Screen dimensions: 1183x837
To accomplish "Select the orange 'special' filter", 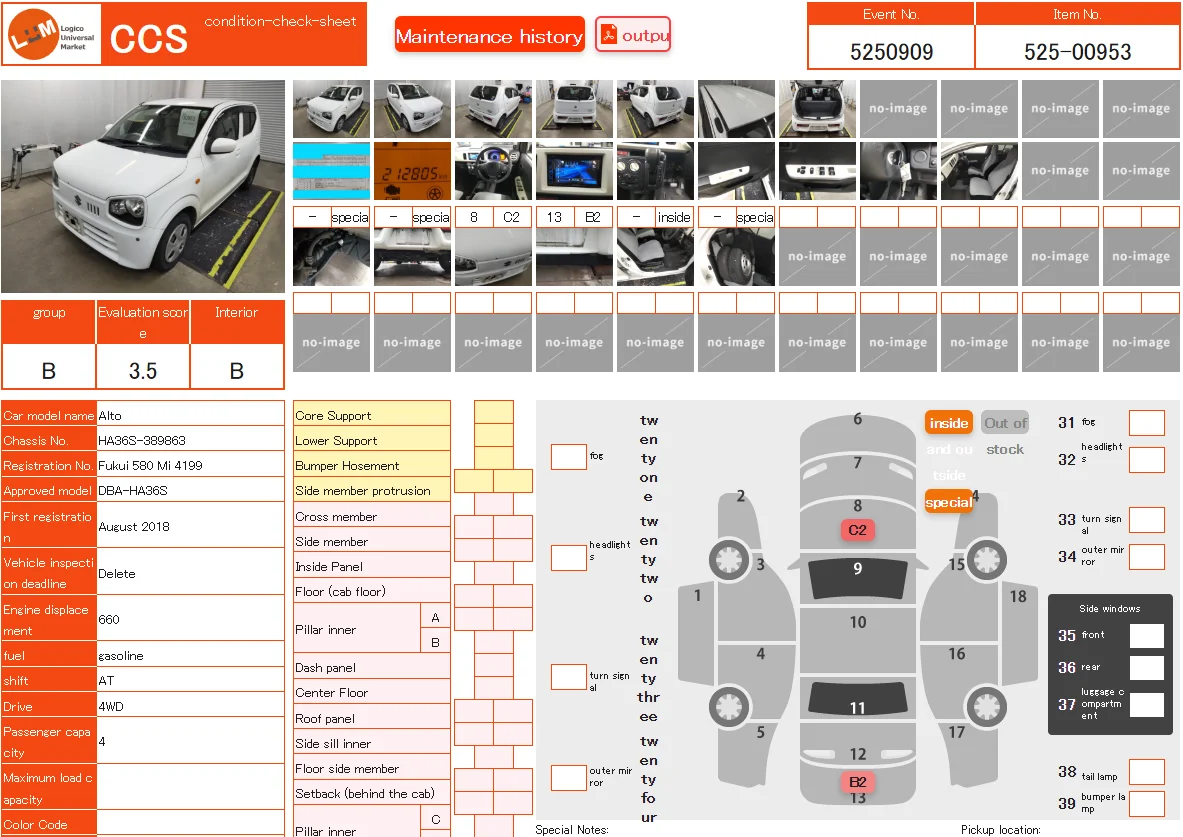I will pyautogui.click(x=948, y=502).
